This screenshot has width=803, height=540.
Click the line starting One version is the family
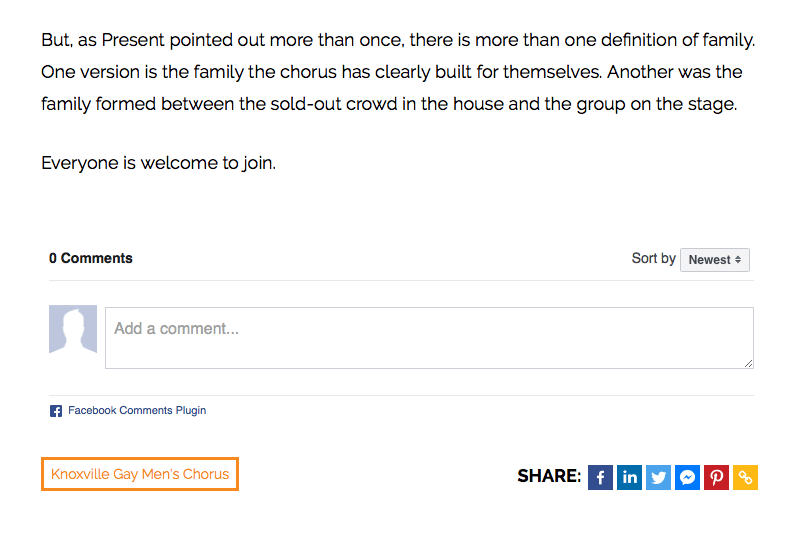coord(392,72)
